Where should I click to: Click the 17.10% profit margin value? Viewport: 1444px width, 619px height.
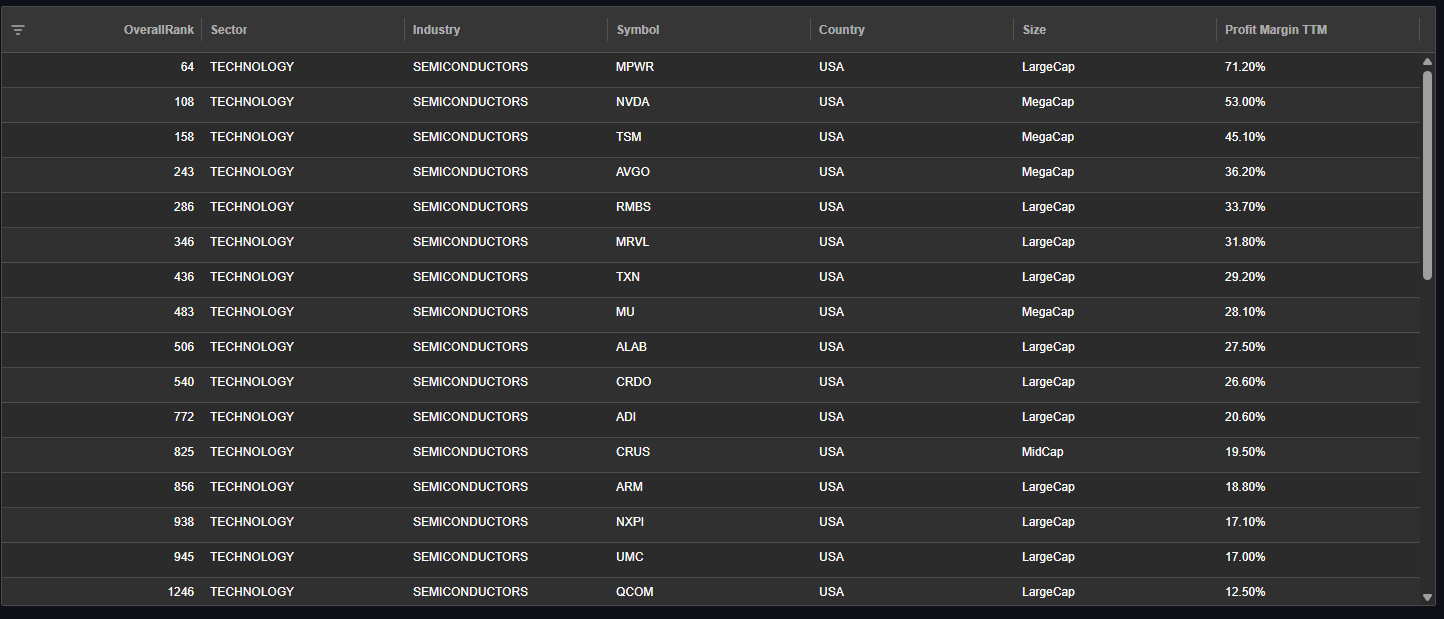pos(1245,522)
